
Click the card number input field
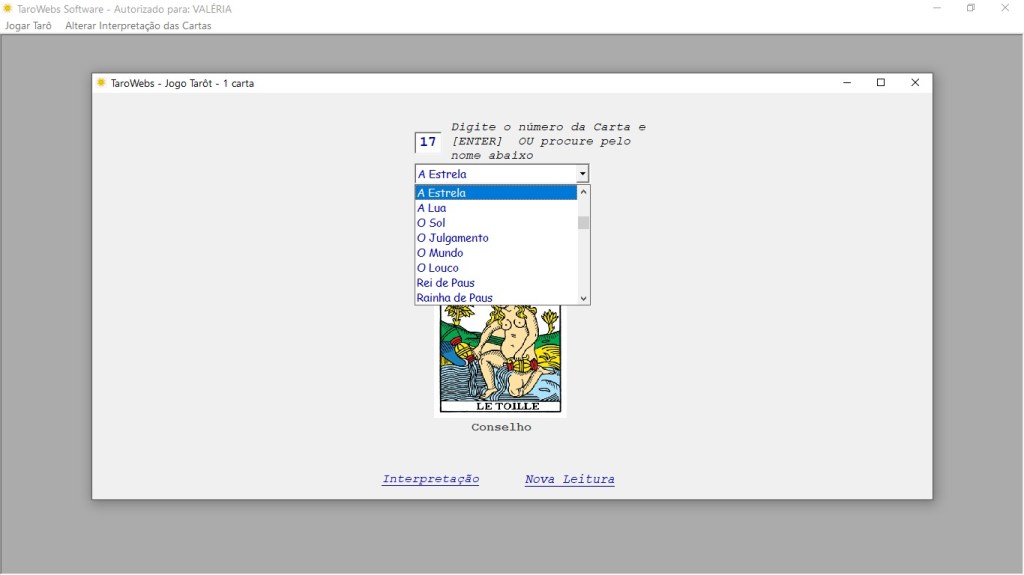click(x=428, y=142)
